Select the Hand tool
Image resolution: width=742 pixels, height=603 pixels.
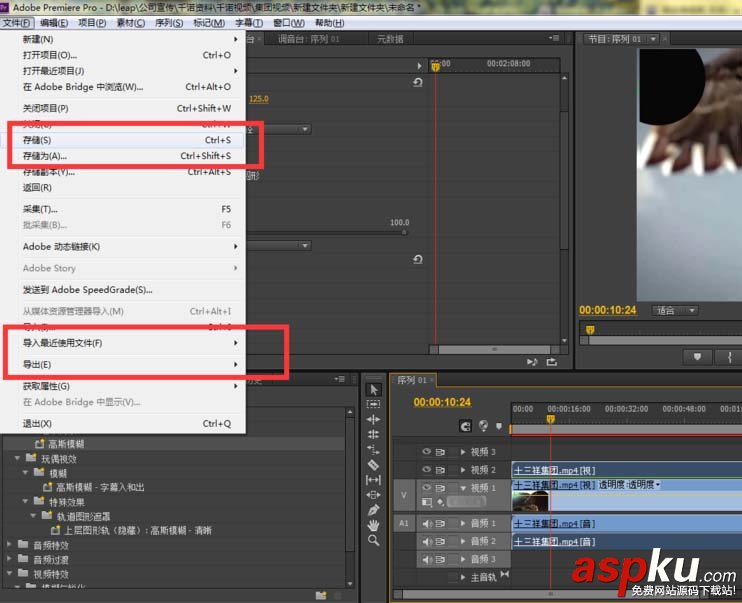pos(373,525)
